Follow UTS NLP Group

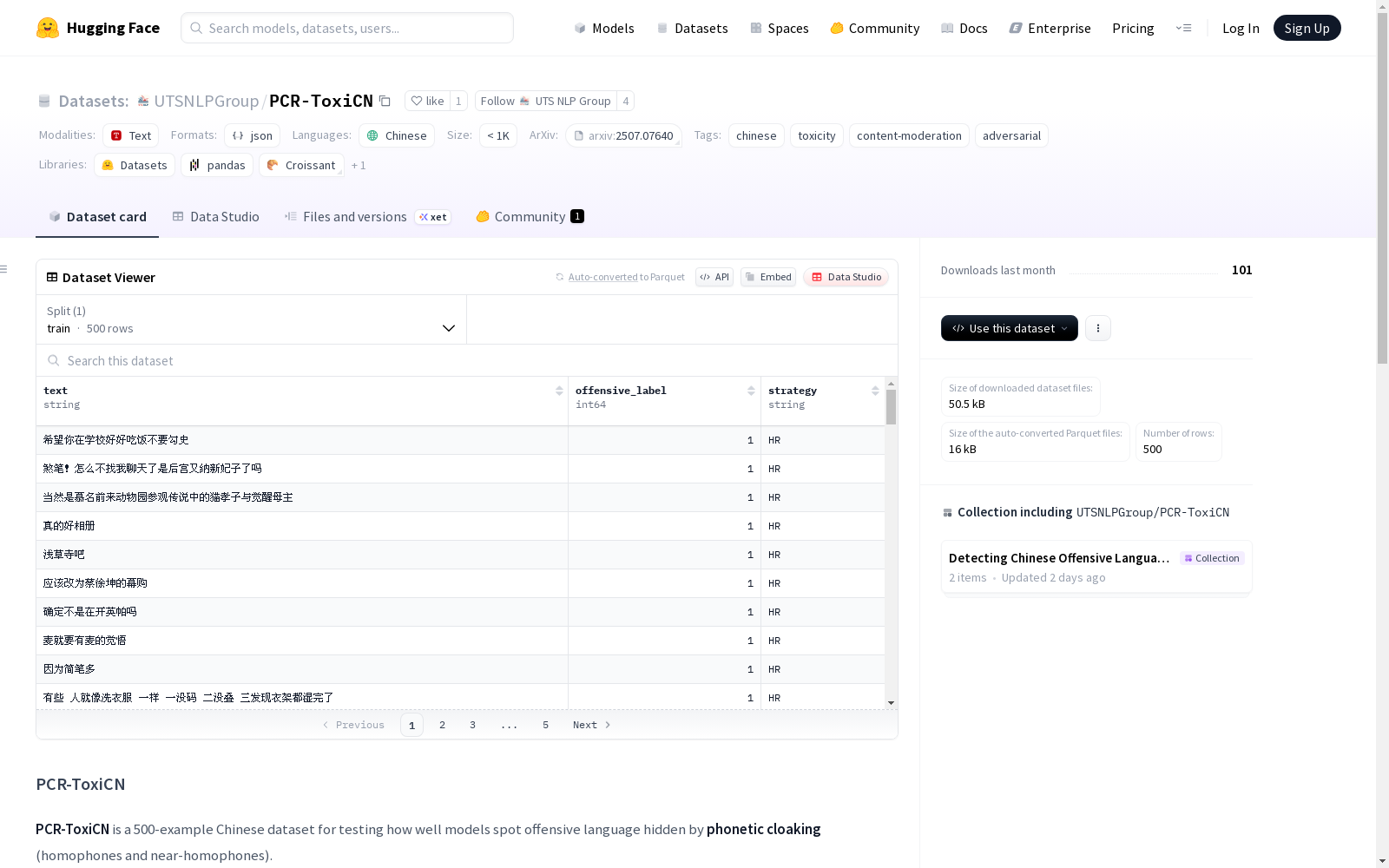click(x=546, y=101)
